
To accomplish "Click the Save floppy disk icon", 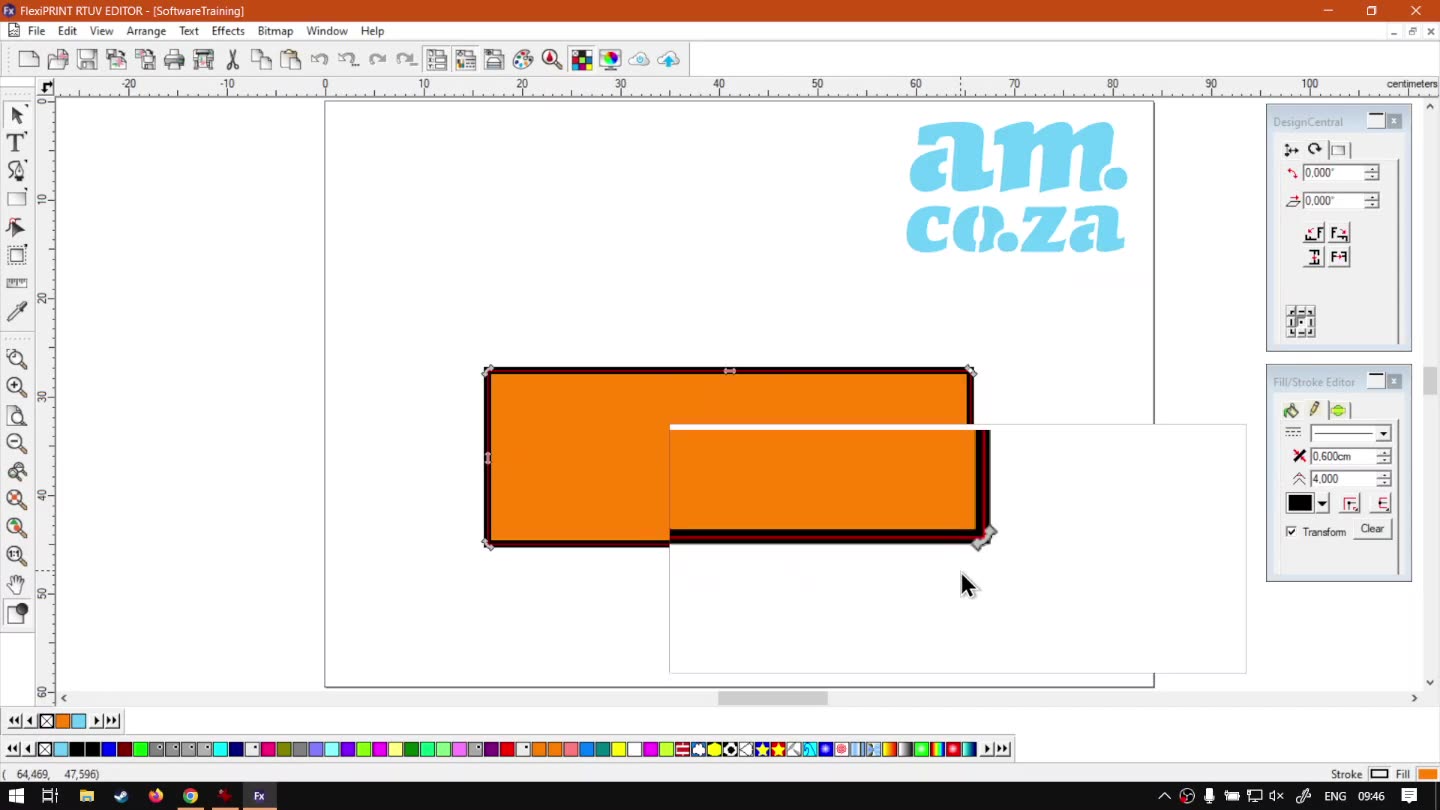I will 87,60.
